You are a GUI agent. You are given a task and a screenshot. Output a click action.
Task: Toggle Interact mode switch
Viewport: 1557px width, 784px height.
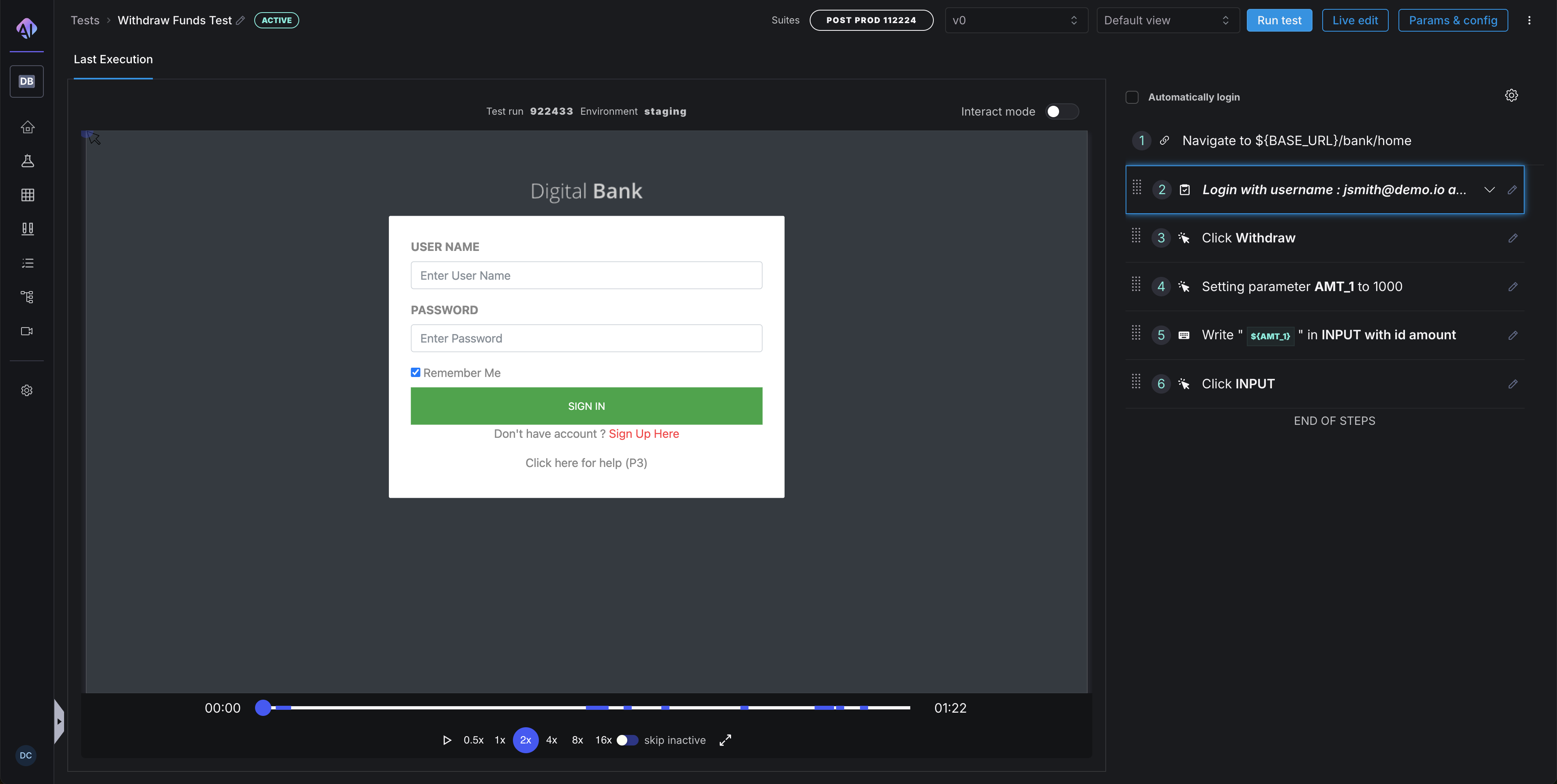[1062, 111]
